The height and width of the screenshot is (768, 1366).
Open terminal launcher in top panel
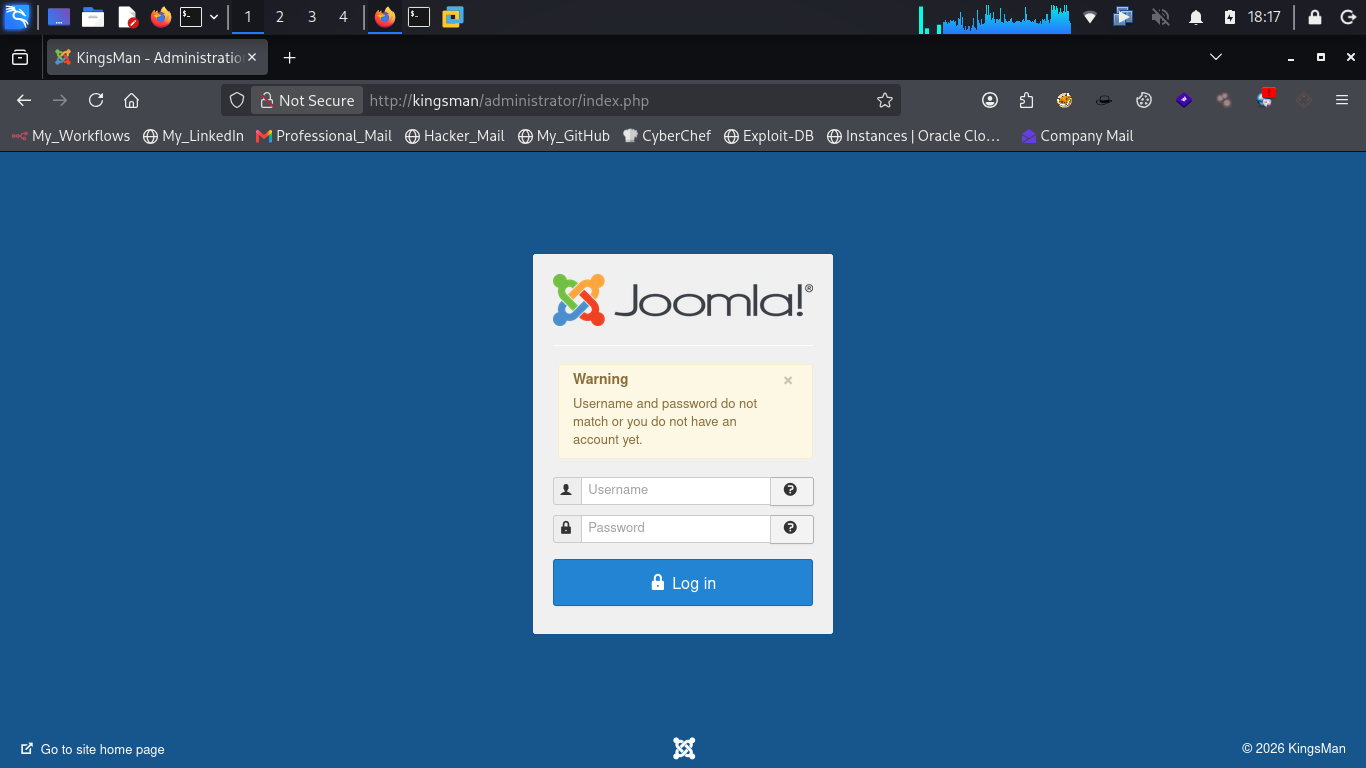[190, 17]
